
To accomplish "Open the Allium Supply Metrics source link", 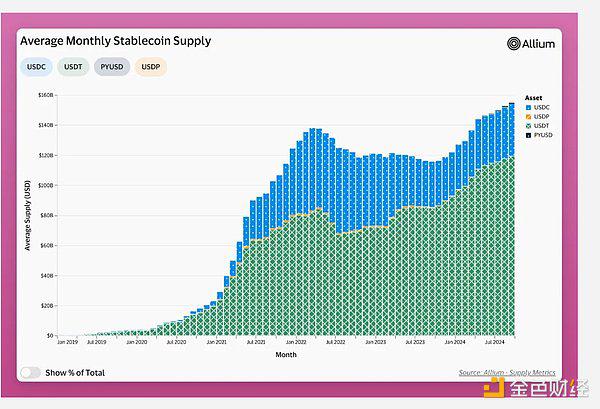I will coord(506,373).
